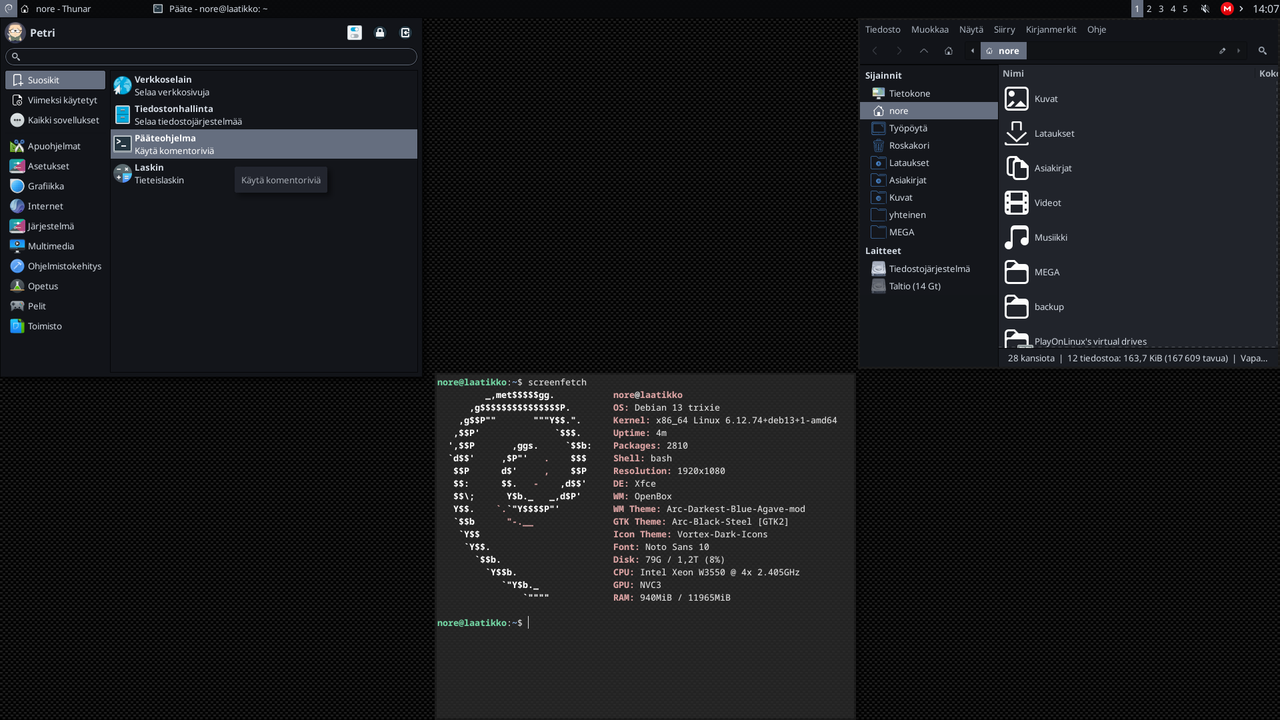This screenshot has width=1280, height=720.
Task: Click Thunar home toolbar button
Action: [948, 51]
